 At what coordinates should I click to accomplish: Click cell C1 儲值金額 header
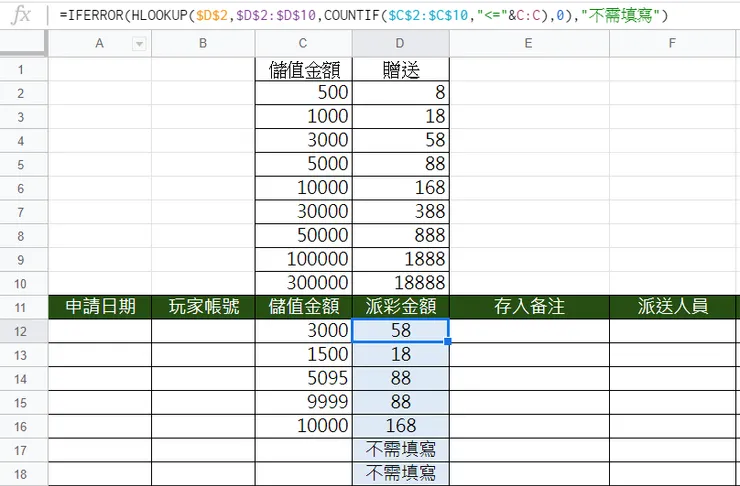pyautogui.click(x=303, y=69)
